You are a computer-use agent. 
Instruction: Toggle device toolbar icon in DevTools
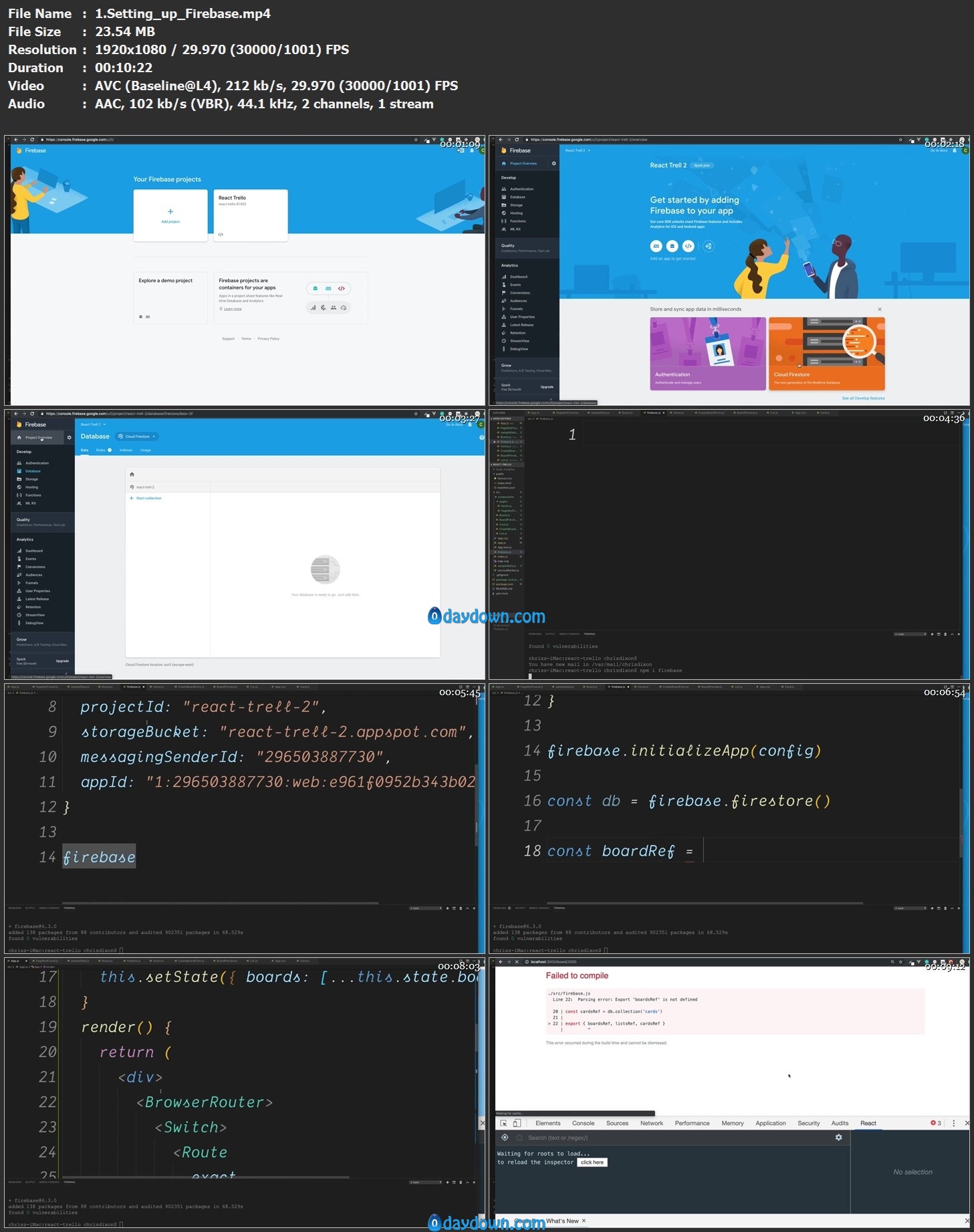(x=517, y=1123)
